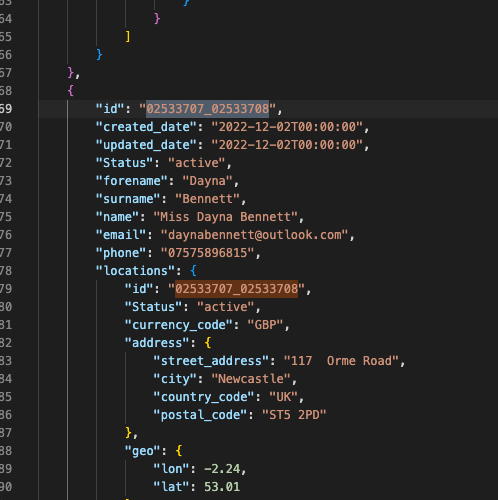
Task: Click the created_date value 2022-12-02T00:00:00
Action: (x=287, y=127)
